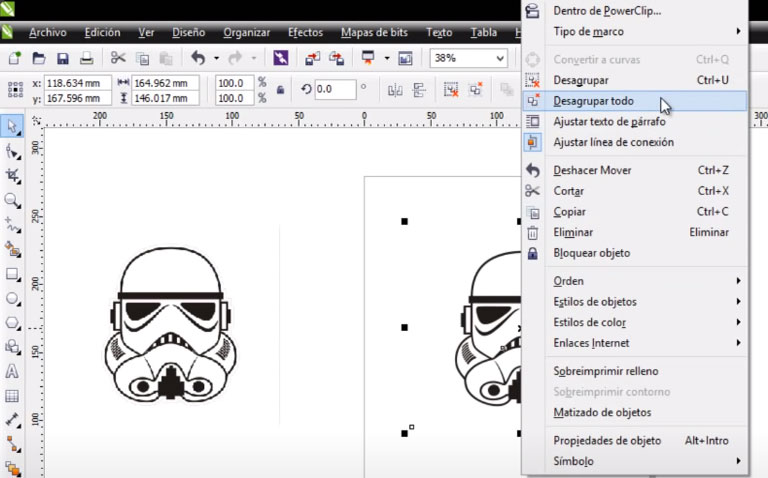Image resolution: width=768 pixels, height=478 pixels.
Task: Choose Deshacer Mover in context menu
Action: (x=635, y=170)
